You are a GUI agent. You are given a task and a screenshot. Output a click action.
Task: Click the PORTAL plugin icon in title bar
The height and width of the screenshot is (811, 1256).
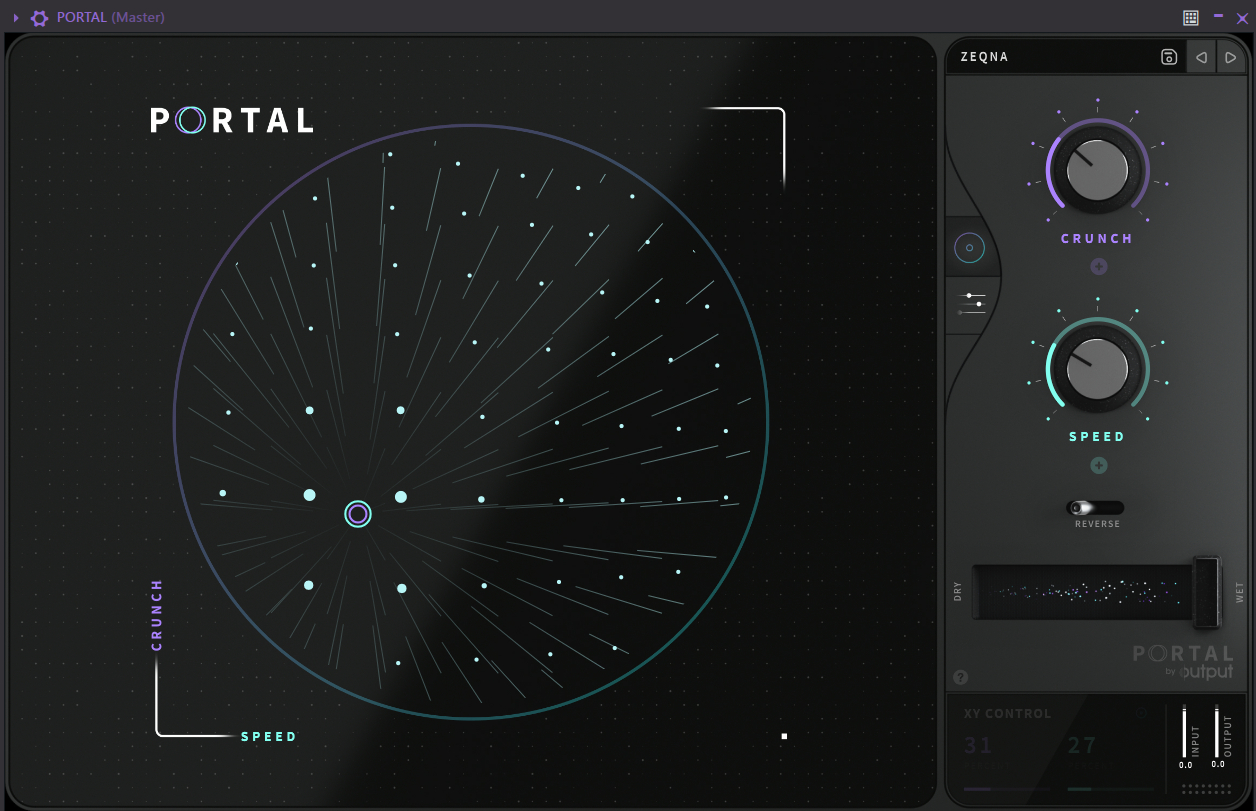point(39,17)
